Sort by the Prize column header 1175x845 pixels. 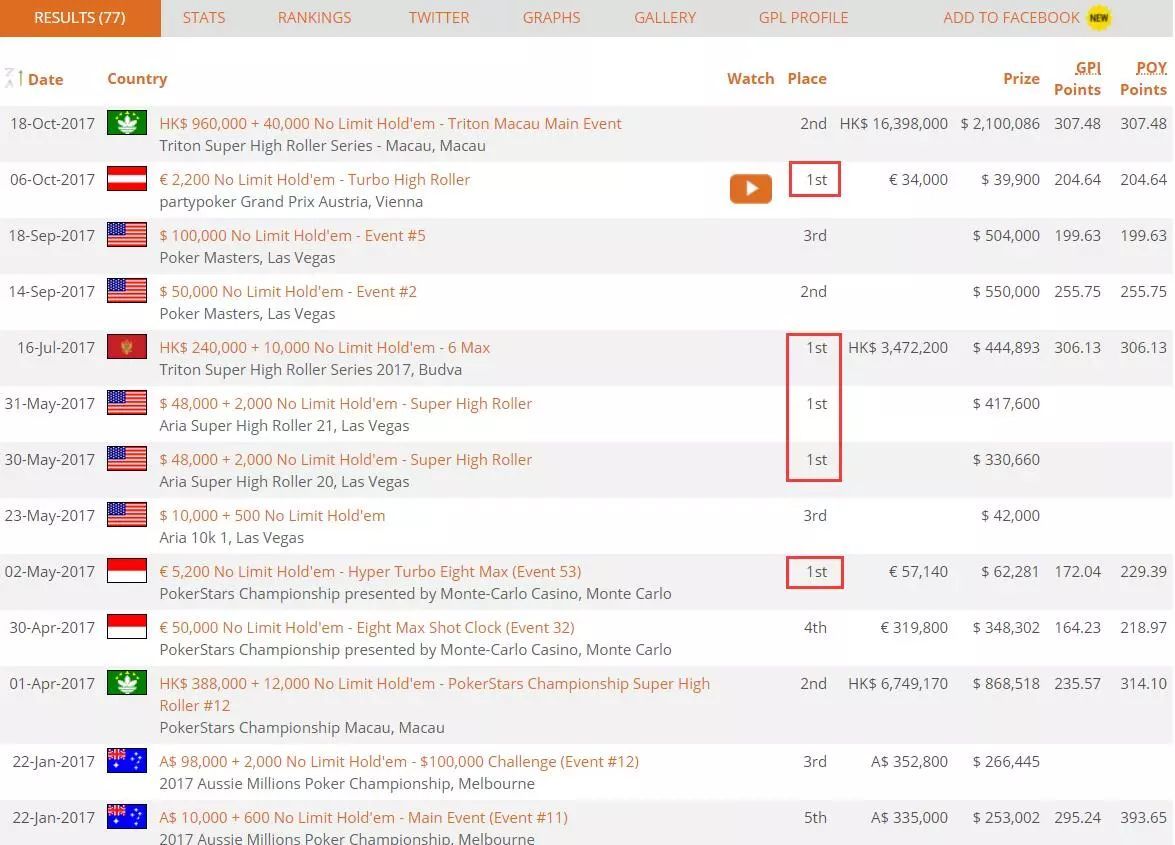tap(1021, 79)
